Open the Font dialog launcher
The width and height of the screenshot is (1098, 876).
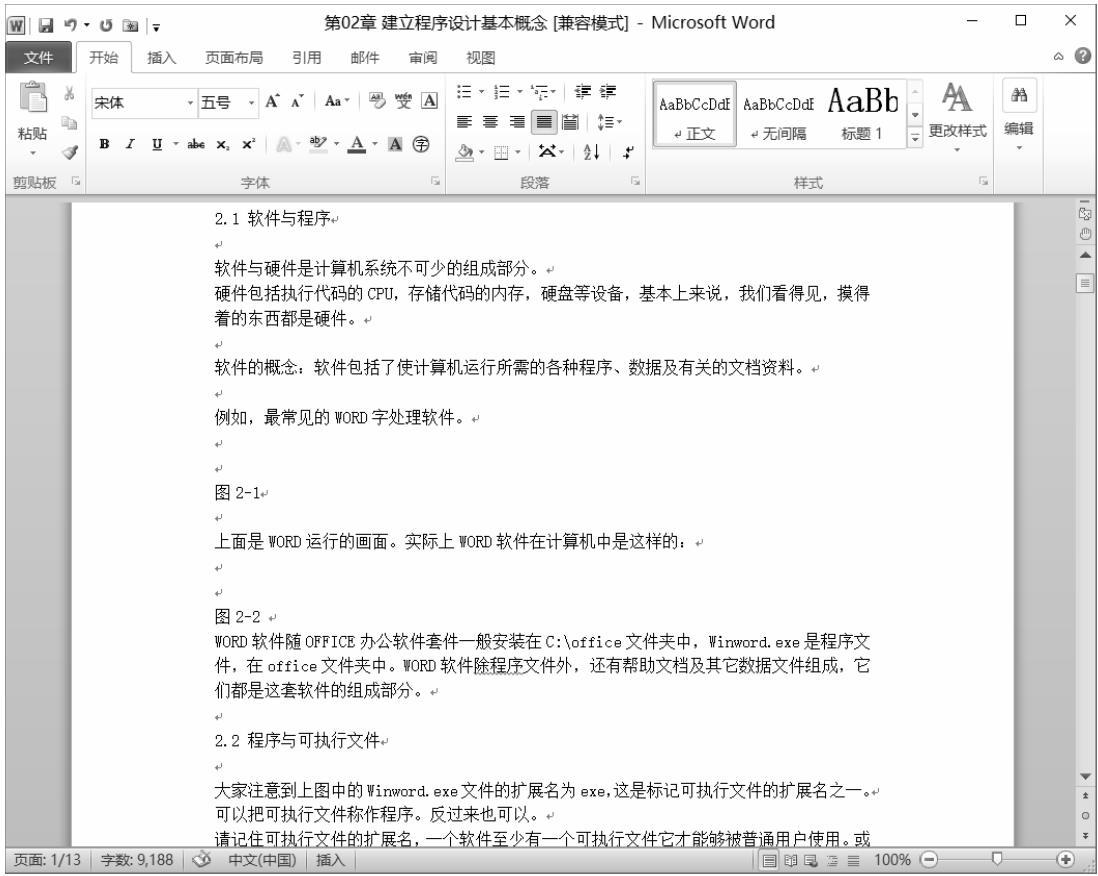435,181
